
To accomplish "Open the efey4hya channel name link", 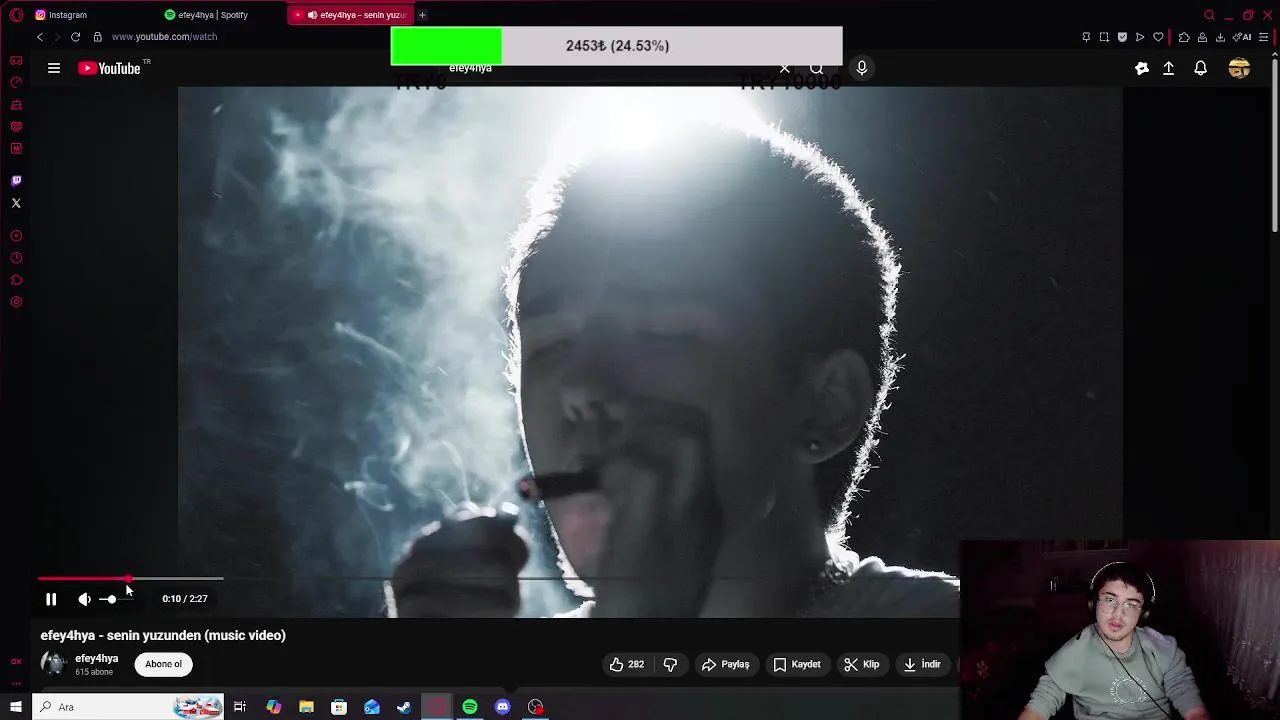I will pos(96,658).
